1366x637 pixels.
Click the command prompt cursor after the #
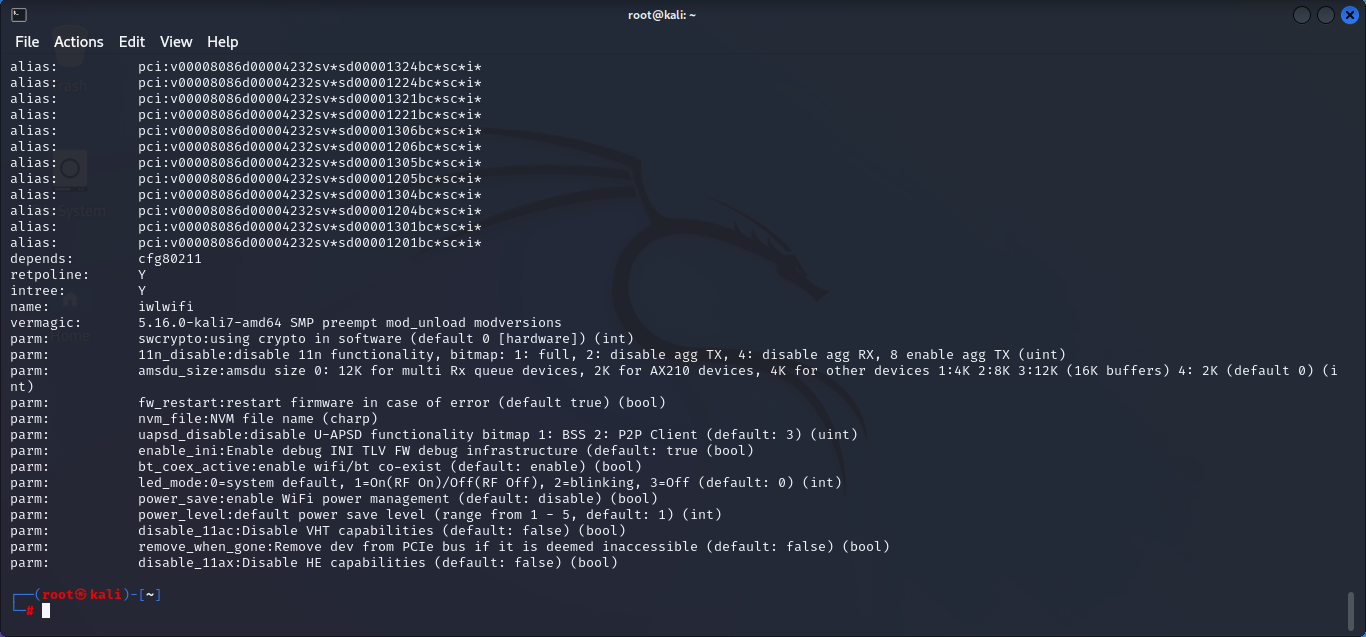click(45, 610)
